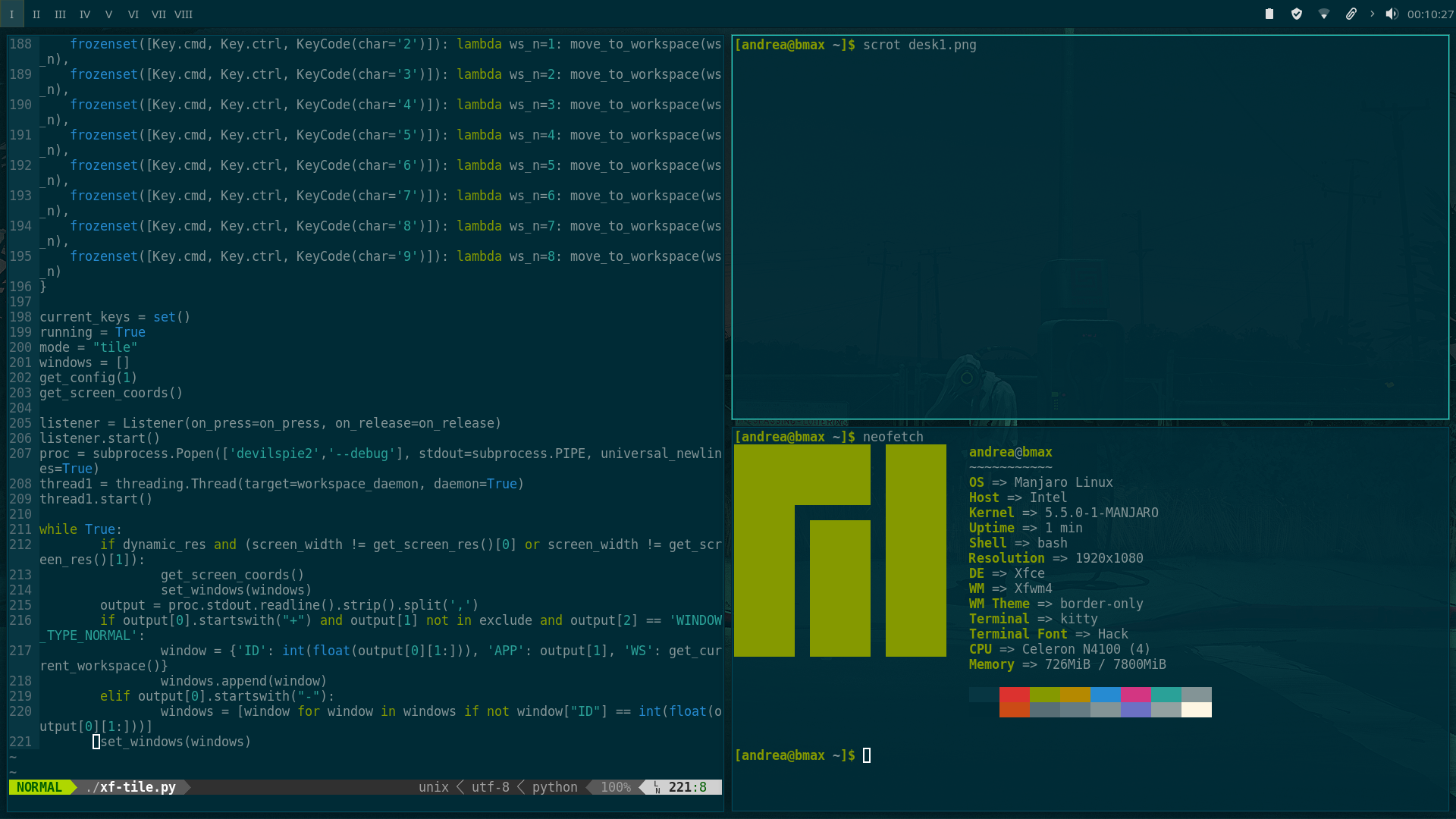Screen dimensions: 1456x819
Task: Click 'current_keys = set()' on line 198
Action: 115,317
